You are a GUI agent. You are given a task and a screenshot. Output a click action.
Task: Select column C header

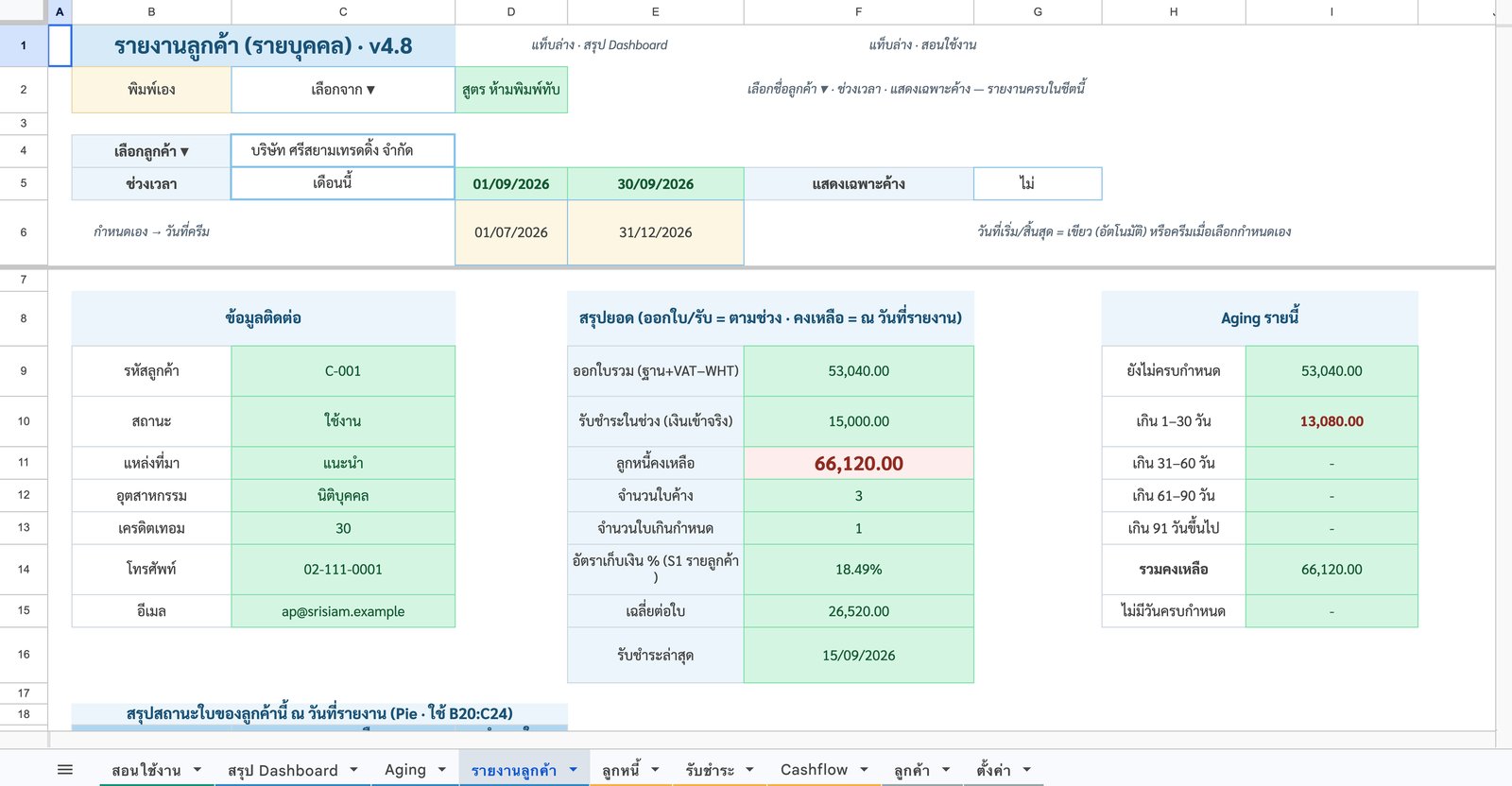click(x=343, y=11)
